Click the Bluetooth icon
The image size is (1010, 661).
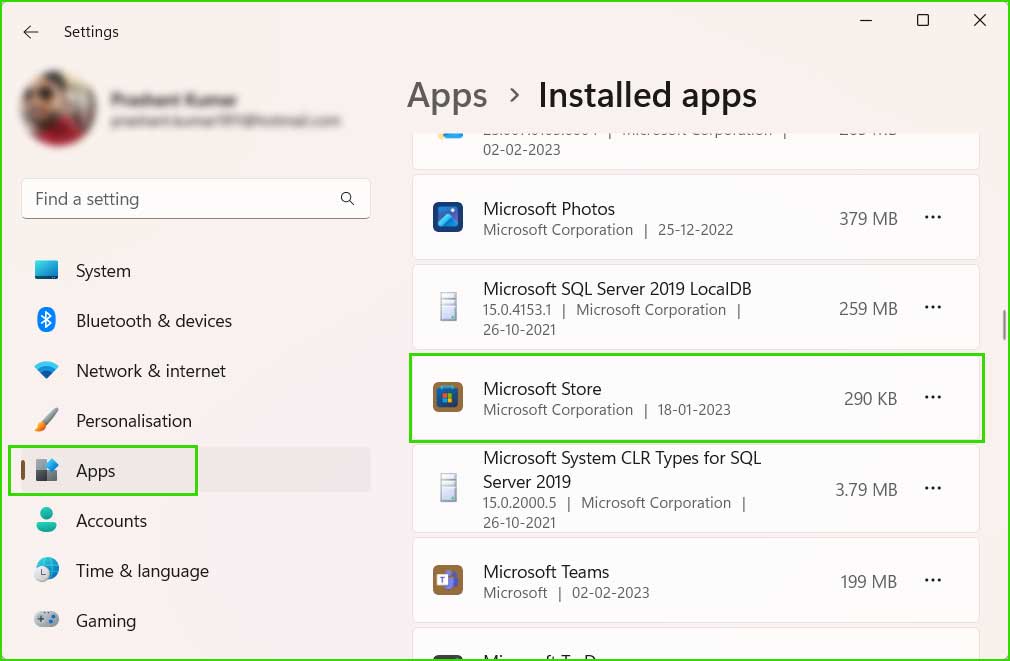[x=46, y=320]
